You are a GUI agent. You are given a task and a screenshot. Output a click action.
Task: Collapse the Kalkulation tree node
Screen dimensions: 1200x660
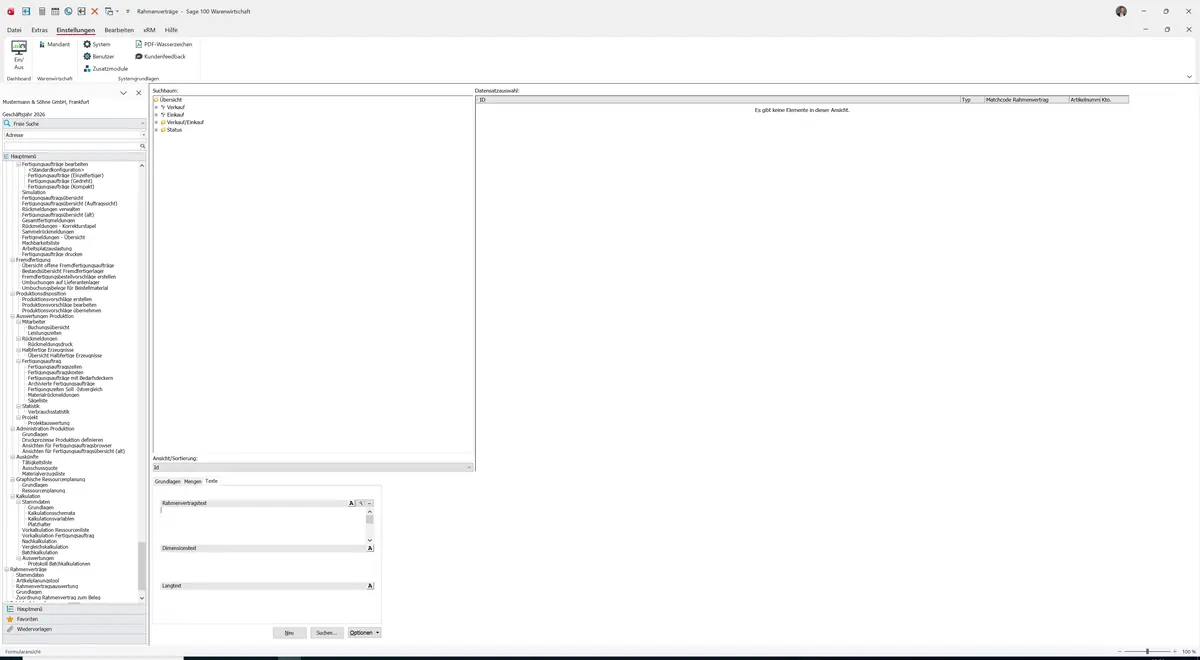13,496
